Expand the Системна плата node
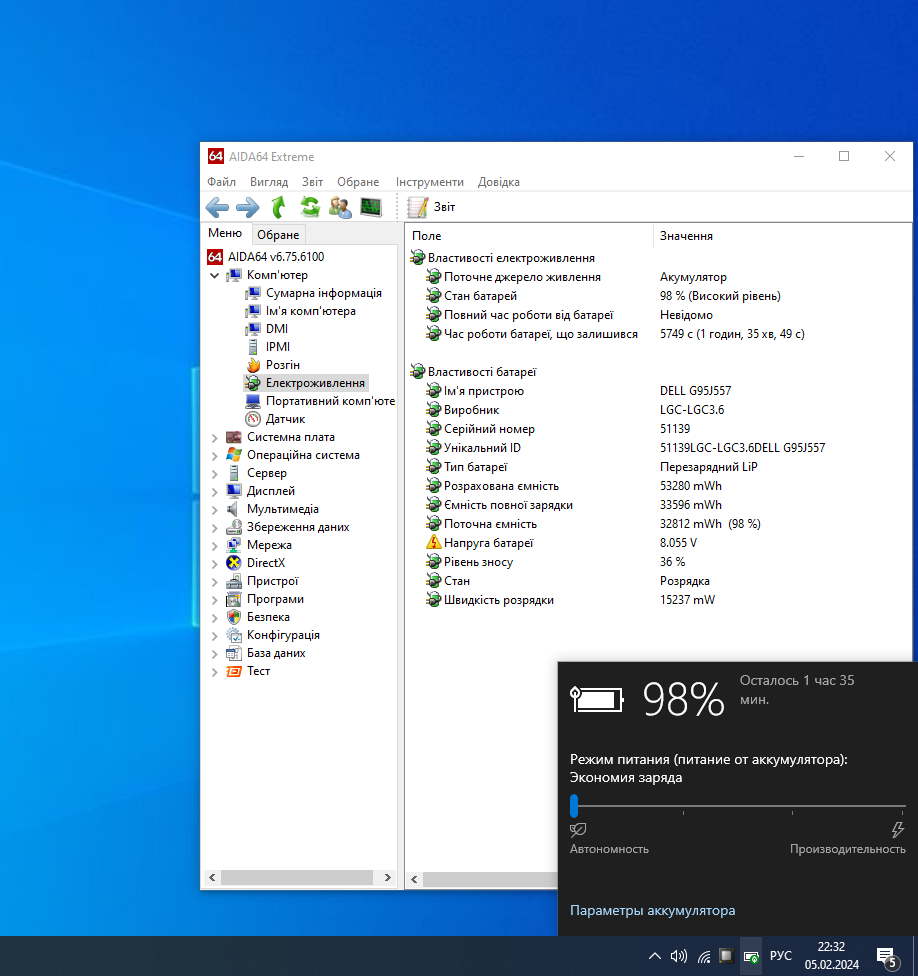Viewport: 918px width, 976px height. click(215, 437)
